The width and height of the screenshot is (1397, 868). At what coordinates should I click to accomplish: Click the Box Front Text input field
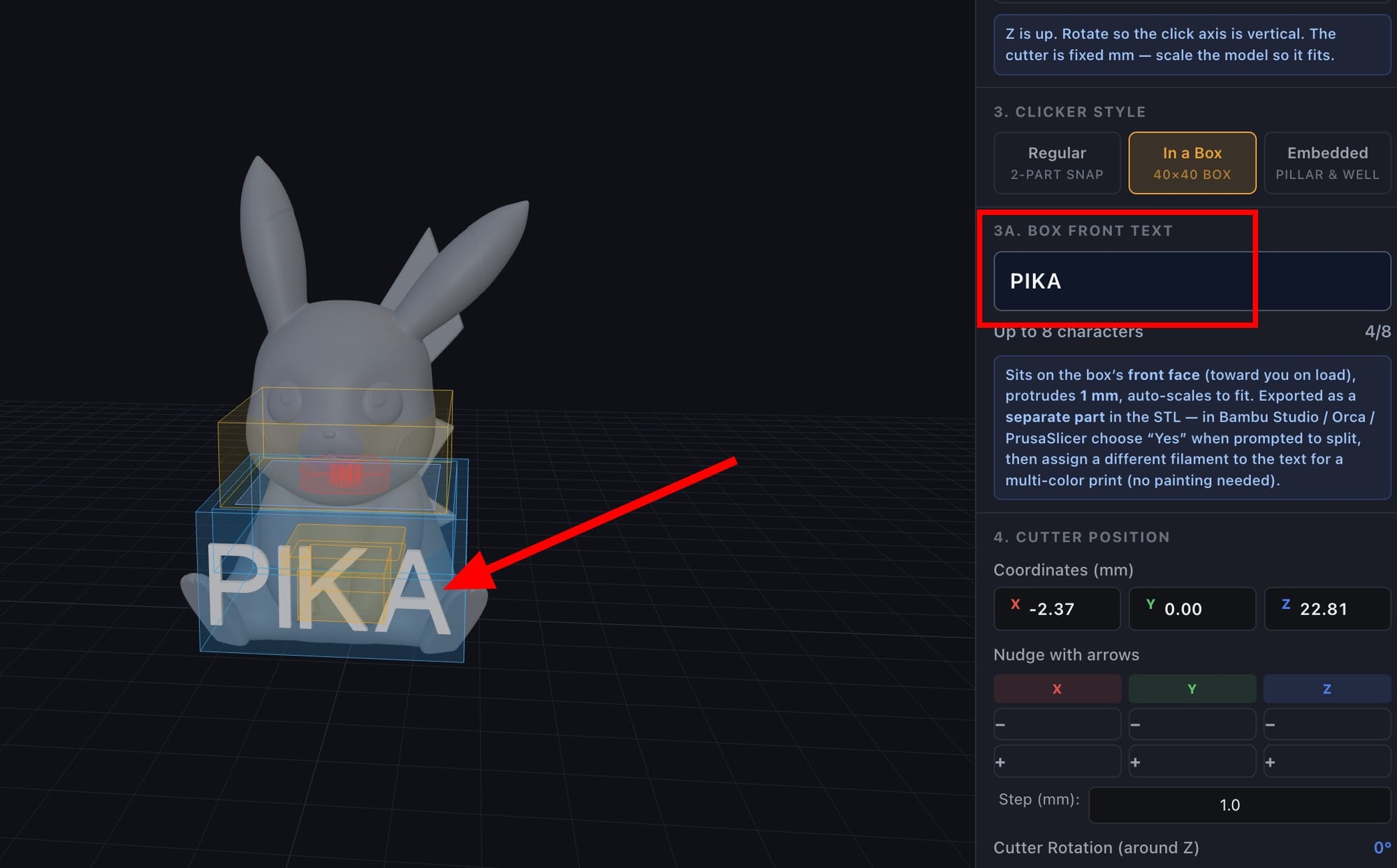point(1192,281)
